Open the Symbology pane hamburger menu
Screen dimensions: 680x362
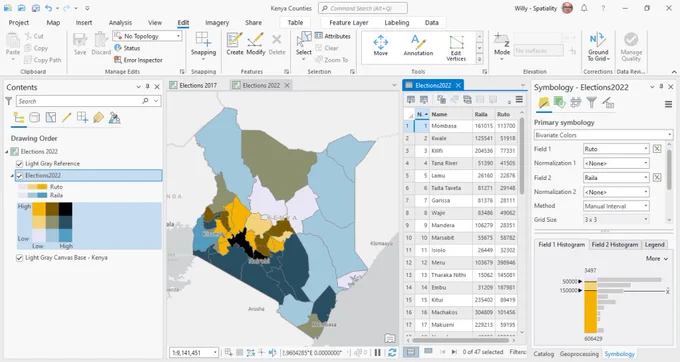(668, 104)
